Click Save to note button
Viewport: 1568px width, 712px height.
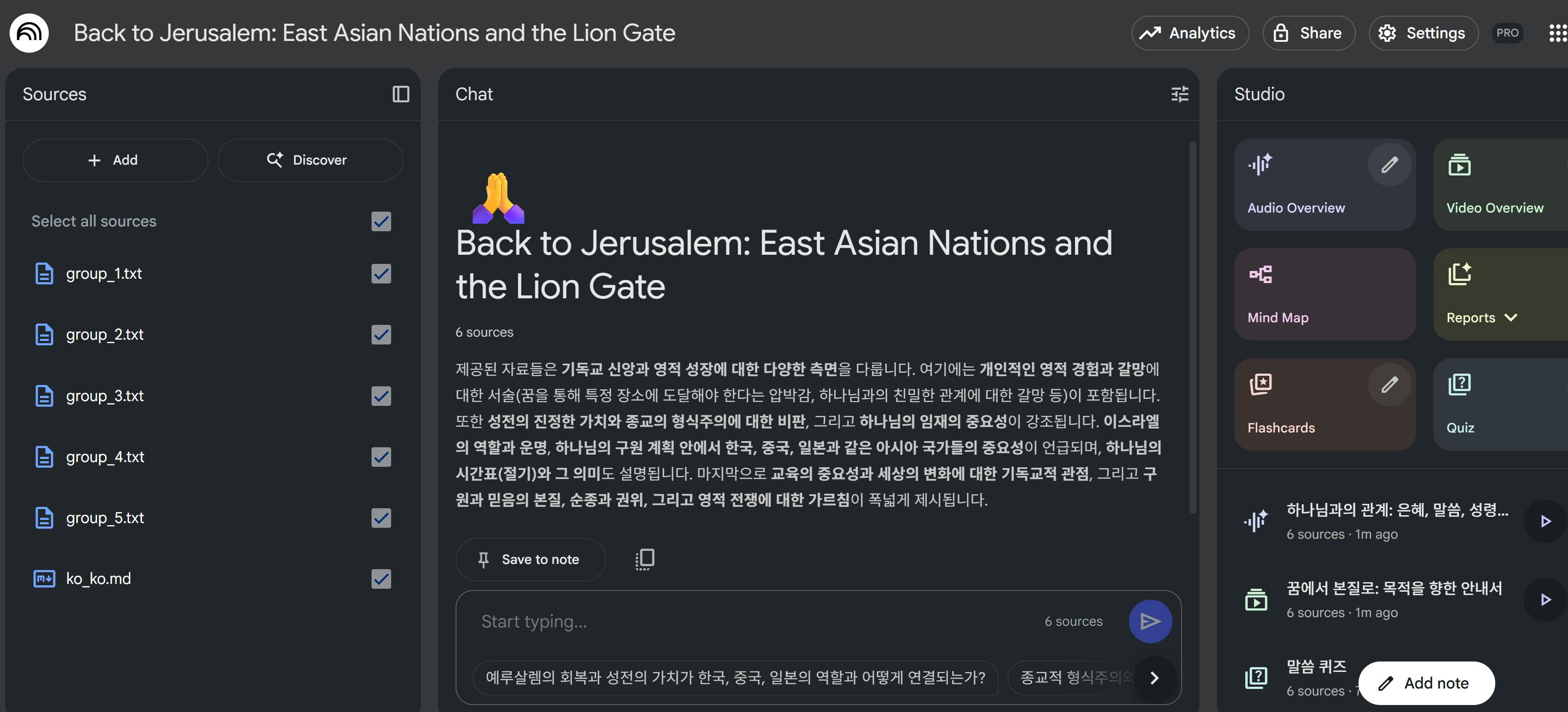click(530, 559)
